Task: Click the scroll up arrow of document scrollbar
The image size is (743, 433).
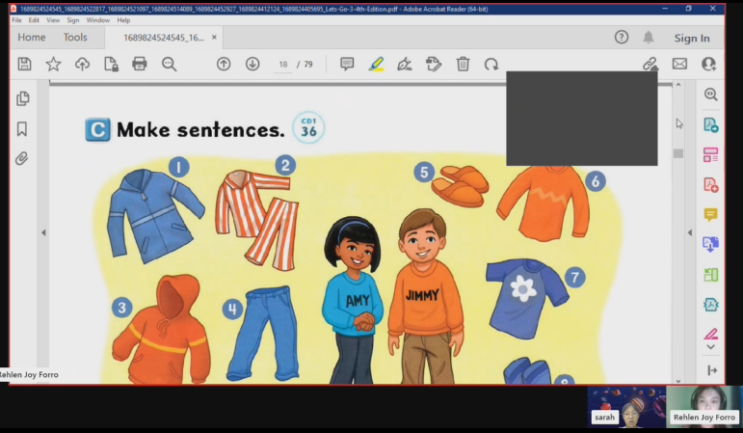Action: [x=678, y=85]
